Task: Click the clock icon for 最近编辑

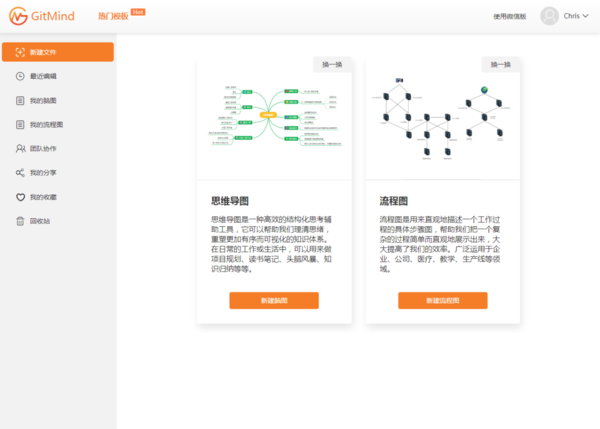Action: point(20,76)
